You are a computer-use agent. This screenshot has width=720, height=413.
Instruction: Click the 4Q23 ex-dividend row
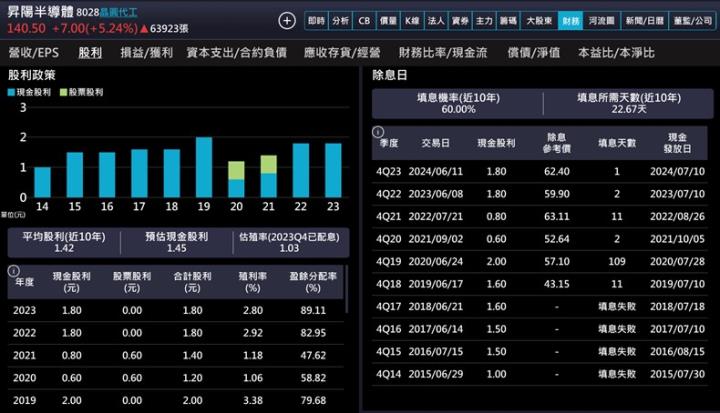click(x=540, y=172)
